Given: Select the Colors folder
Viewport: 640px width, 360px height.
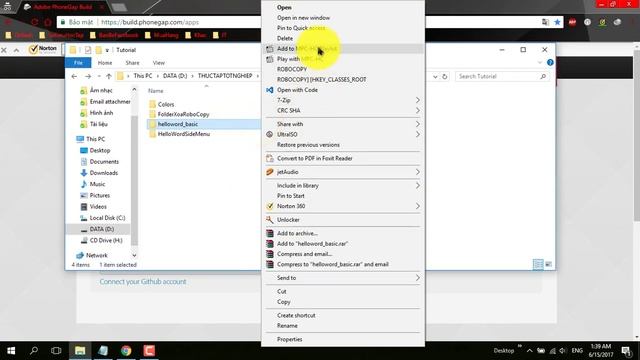Looking at the screenshot, I should [166, 104].
